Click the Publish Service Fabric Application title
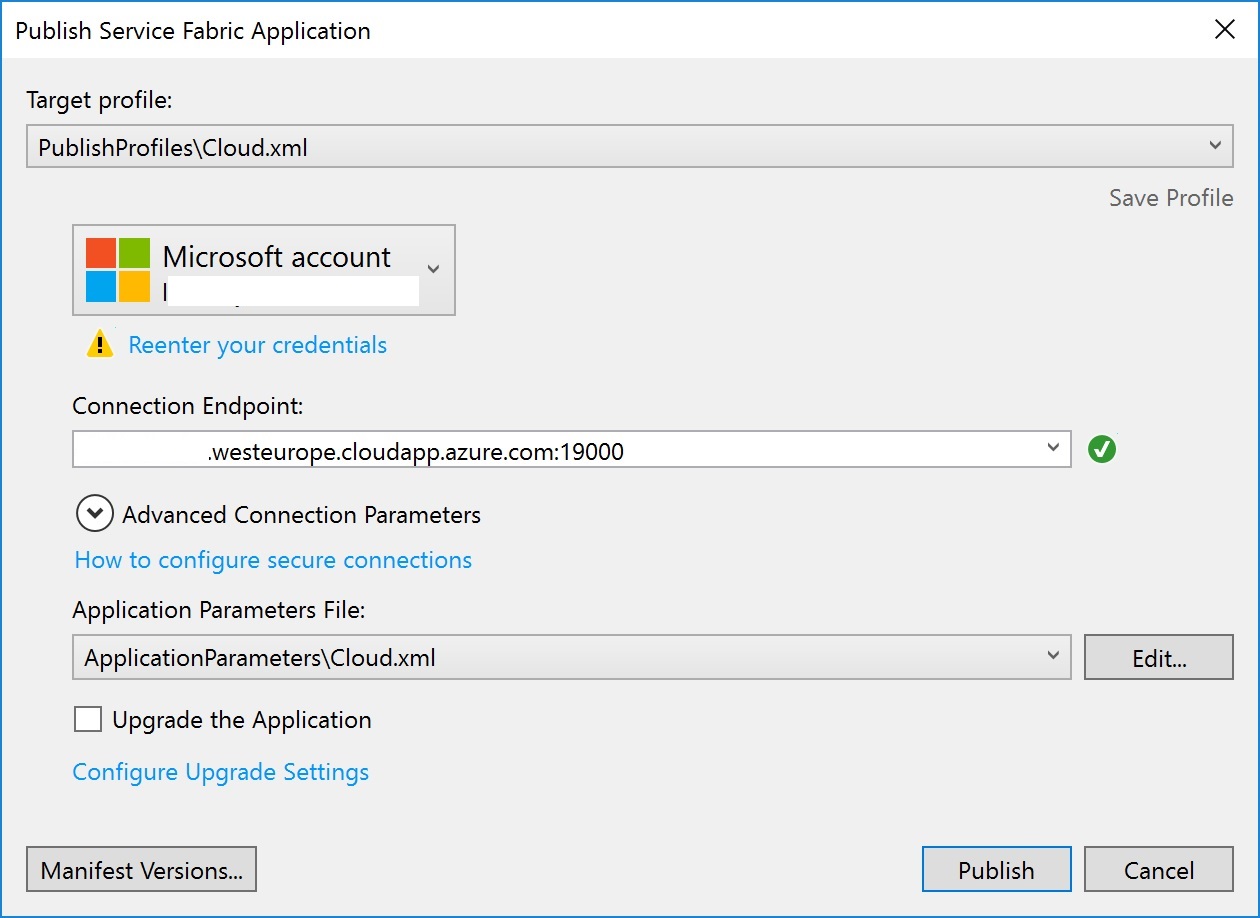The height and width of the screenshot is (918, 1260). click(x=193, y=31)
